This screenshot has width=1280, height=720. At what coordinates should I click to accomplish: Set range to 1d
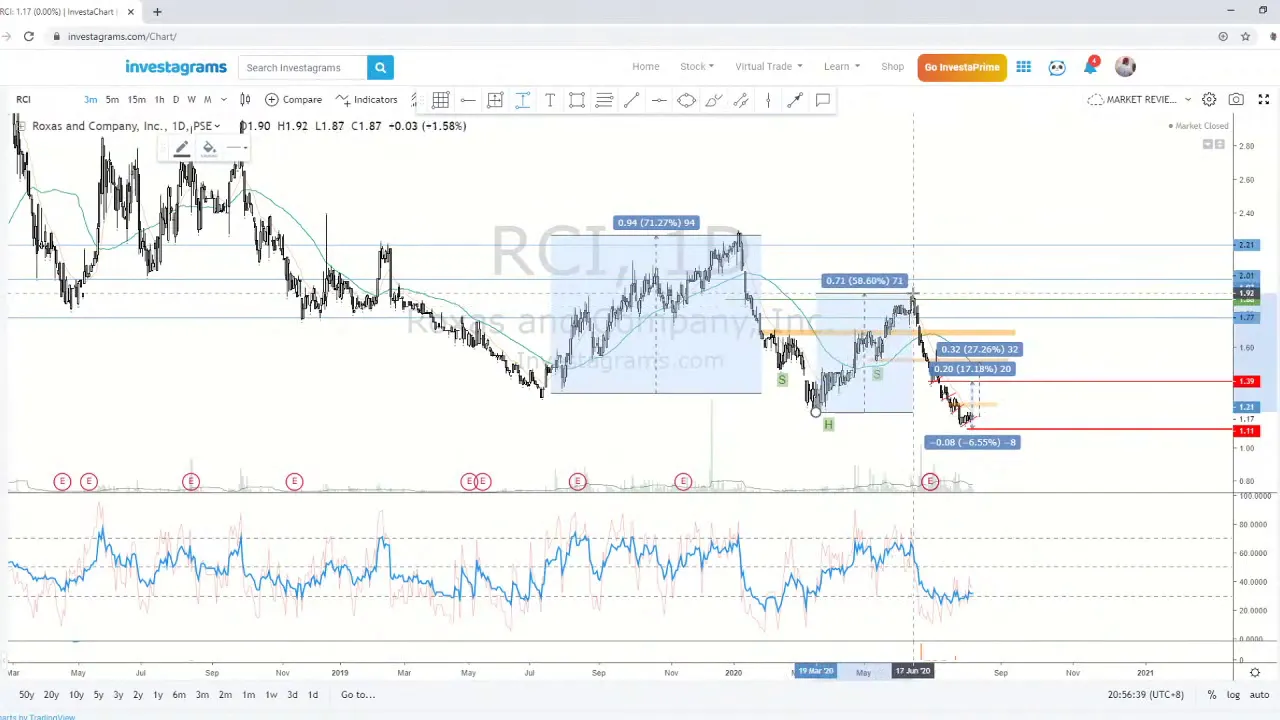[313, 695]
